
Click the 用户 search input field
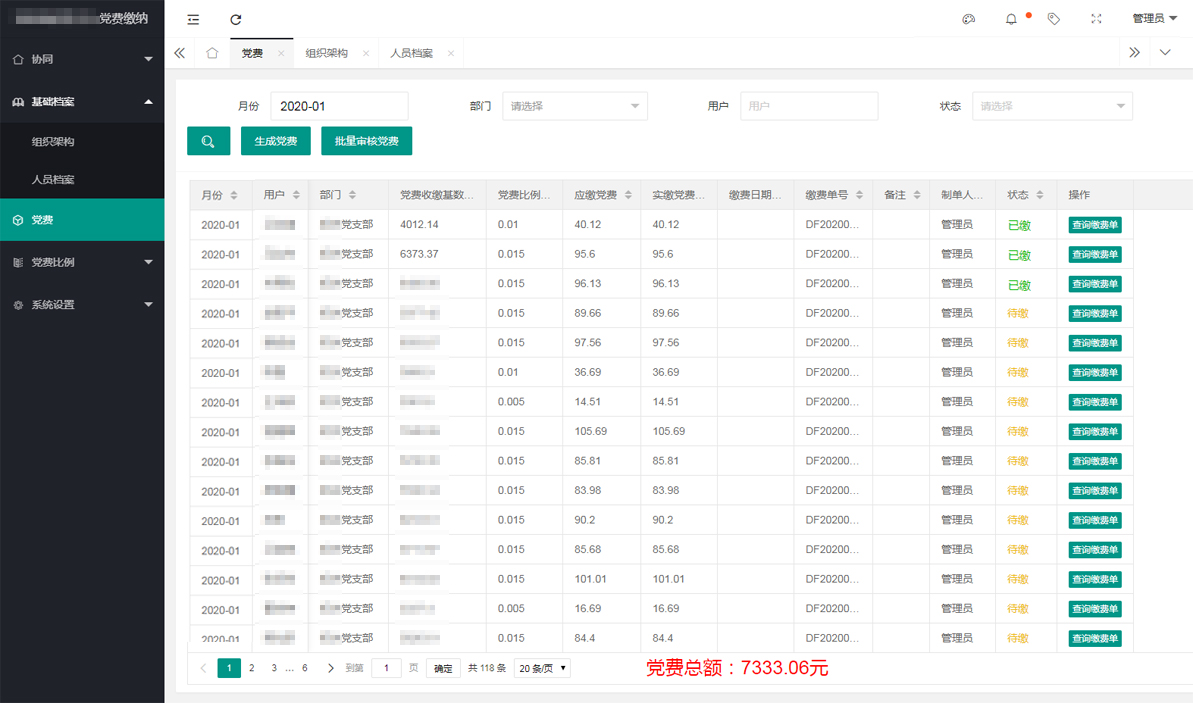tap(810, 107)
